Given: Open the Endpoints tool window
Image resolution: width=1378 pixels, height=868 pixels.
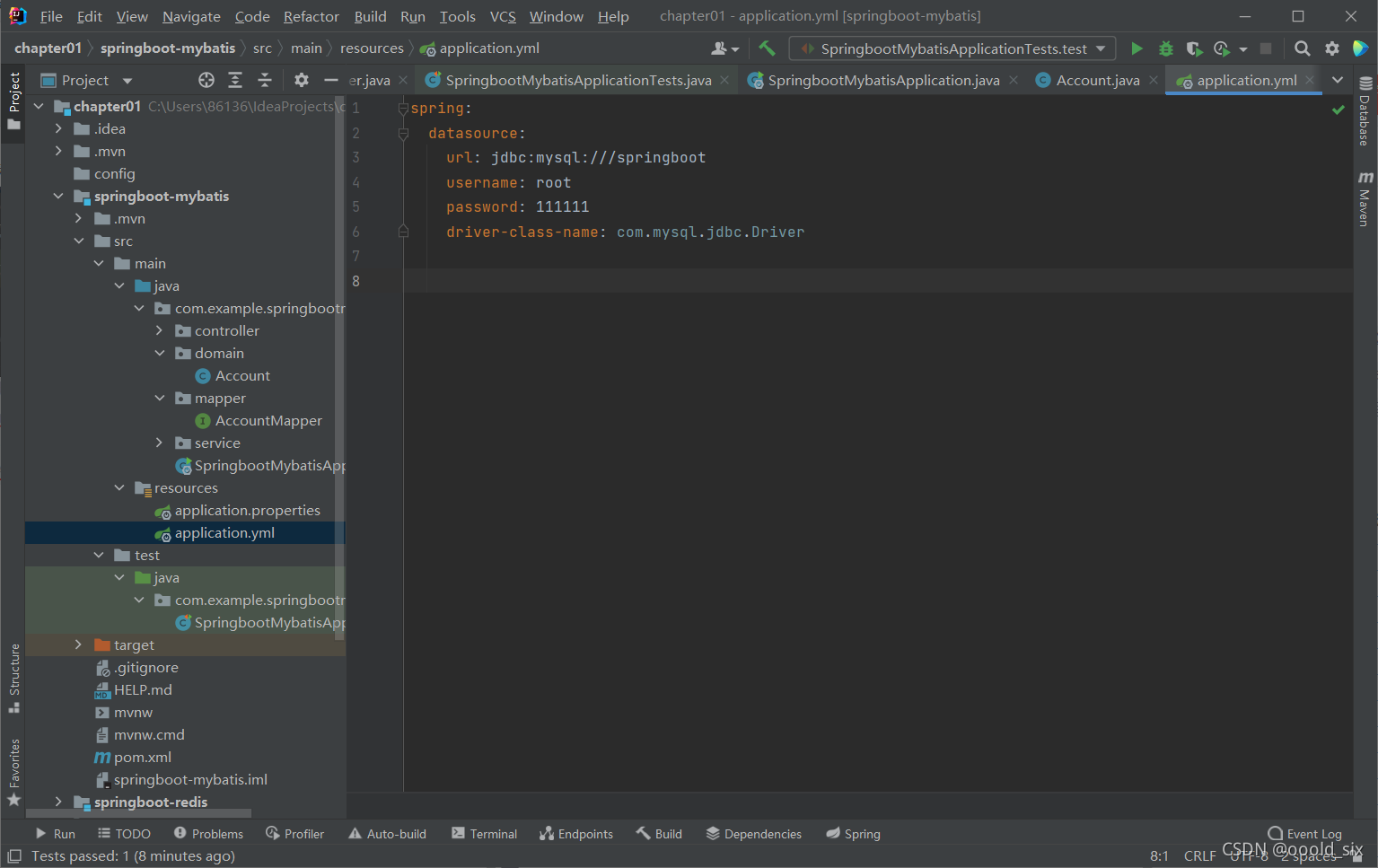Looking at the screenshot, I should coord(576,834).
